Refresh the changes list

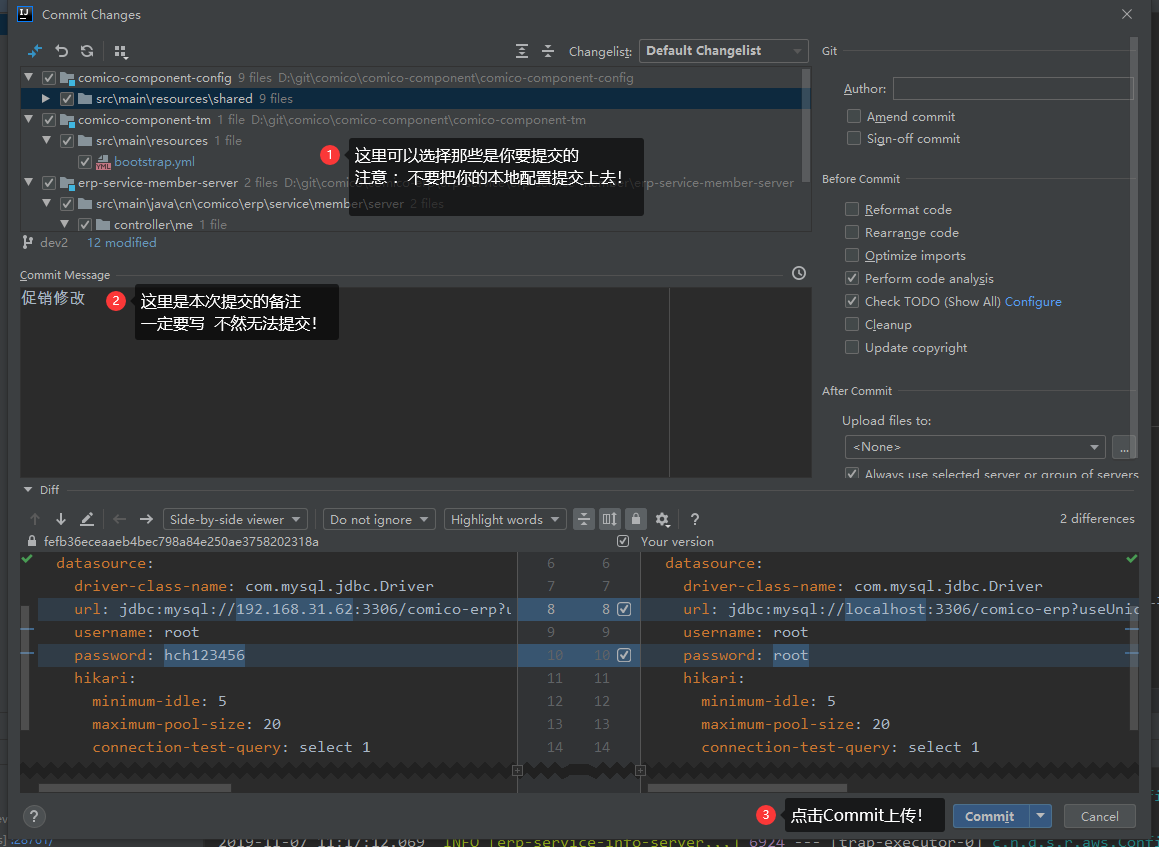pos(87,51)
